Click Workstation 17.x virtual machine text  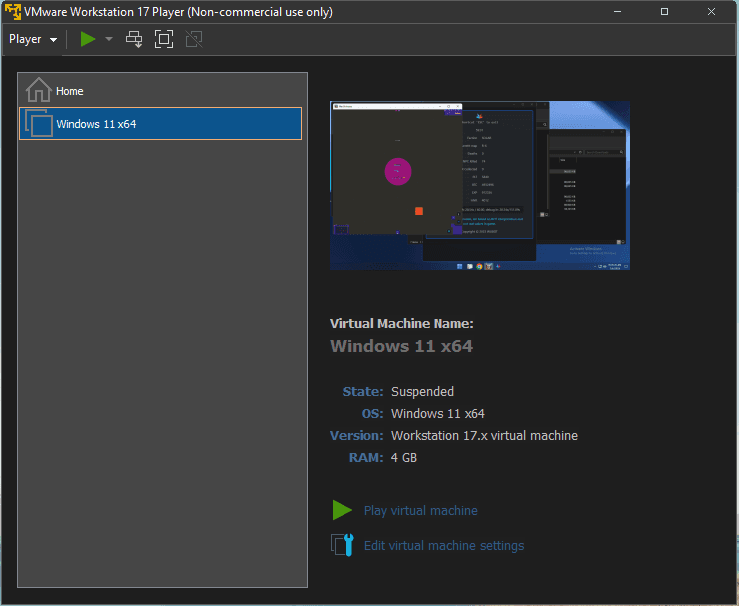[x=484, y=435]
